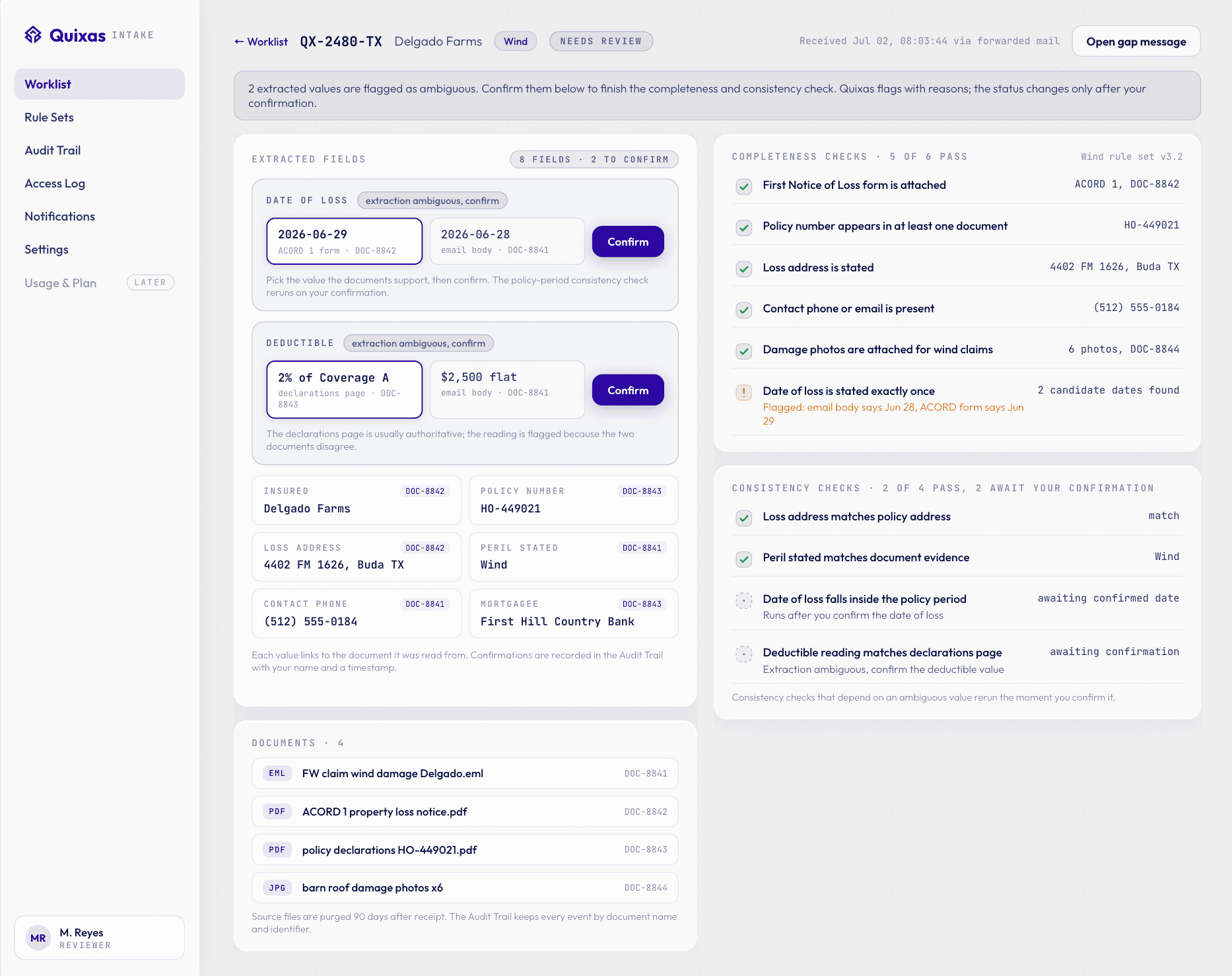The image size is (1232, 976).
Task: Open Audit Trail page
Action: [100, 150]
